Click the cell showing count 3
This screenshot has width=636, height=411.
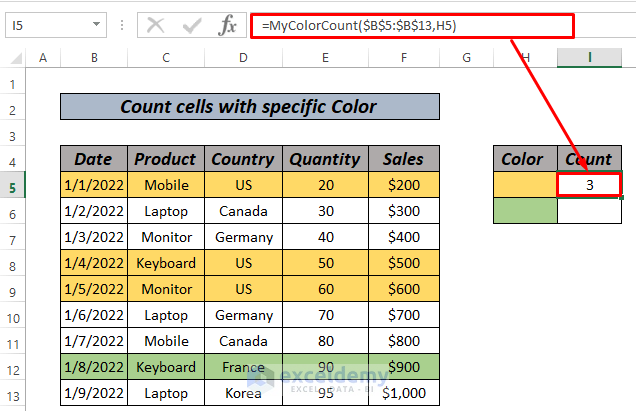590,185
